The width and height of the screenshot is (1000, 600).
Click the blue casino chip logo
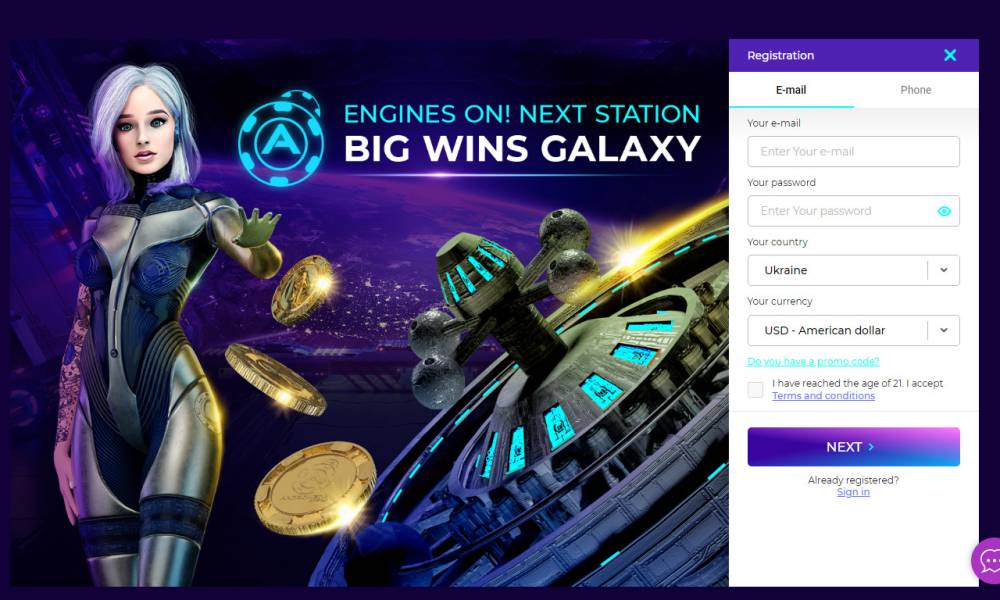coord(281,138)
